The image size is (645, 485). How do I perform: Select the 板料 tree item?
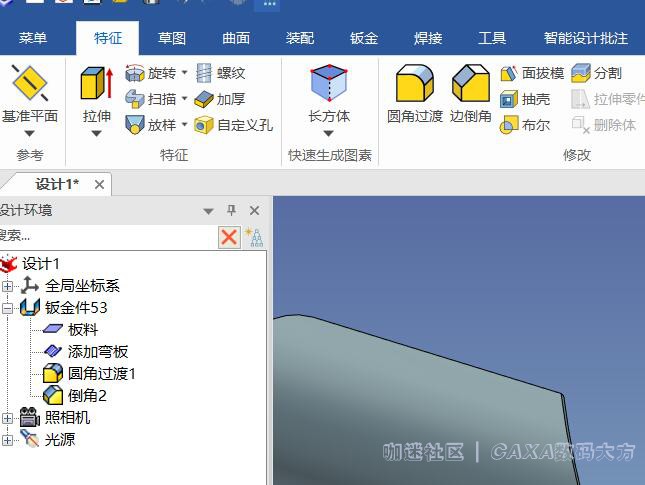pyautogui.click(x=83, y=330)
